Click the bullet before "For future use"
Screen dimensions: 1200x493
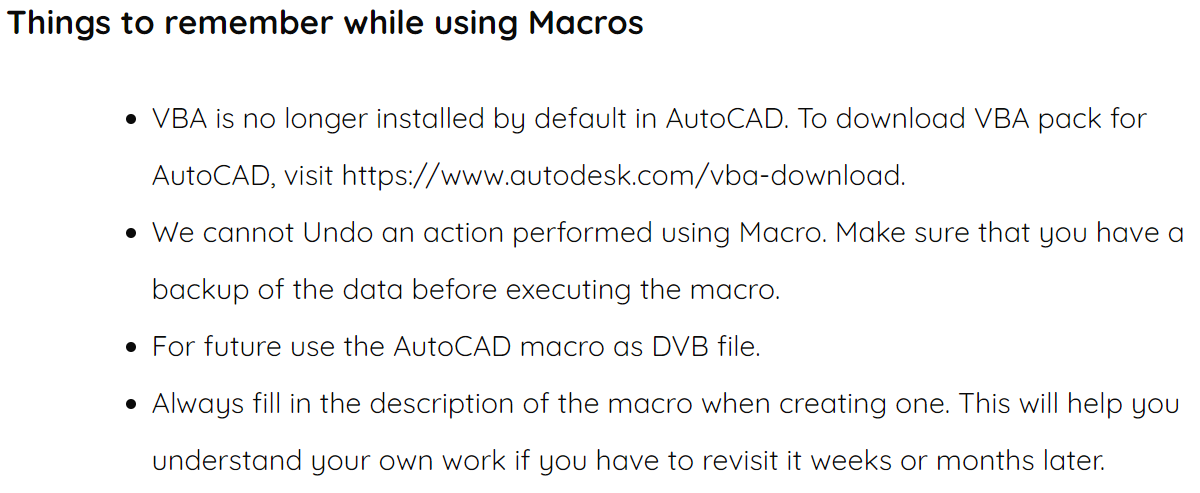click(x=131, y=348)
